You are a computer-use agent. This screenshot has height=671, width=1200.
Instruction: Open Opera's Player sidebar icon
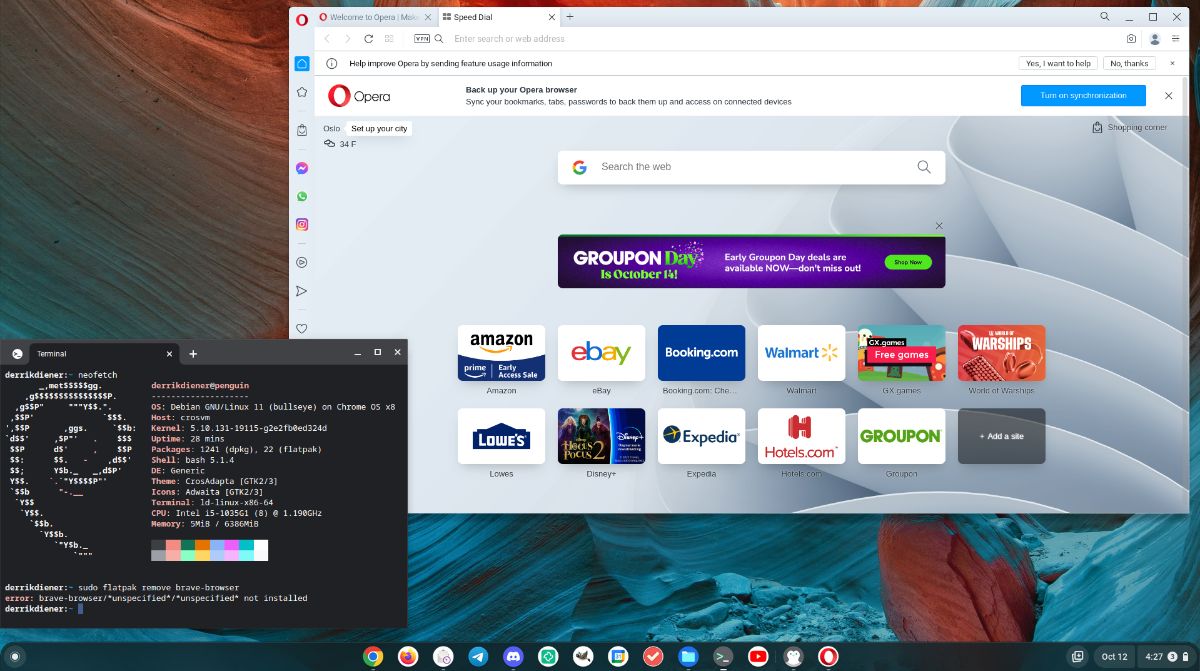pos(302,262)
